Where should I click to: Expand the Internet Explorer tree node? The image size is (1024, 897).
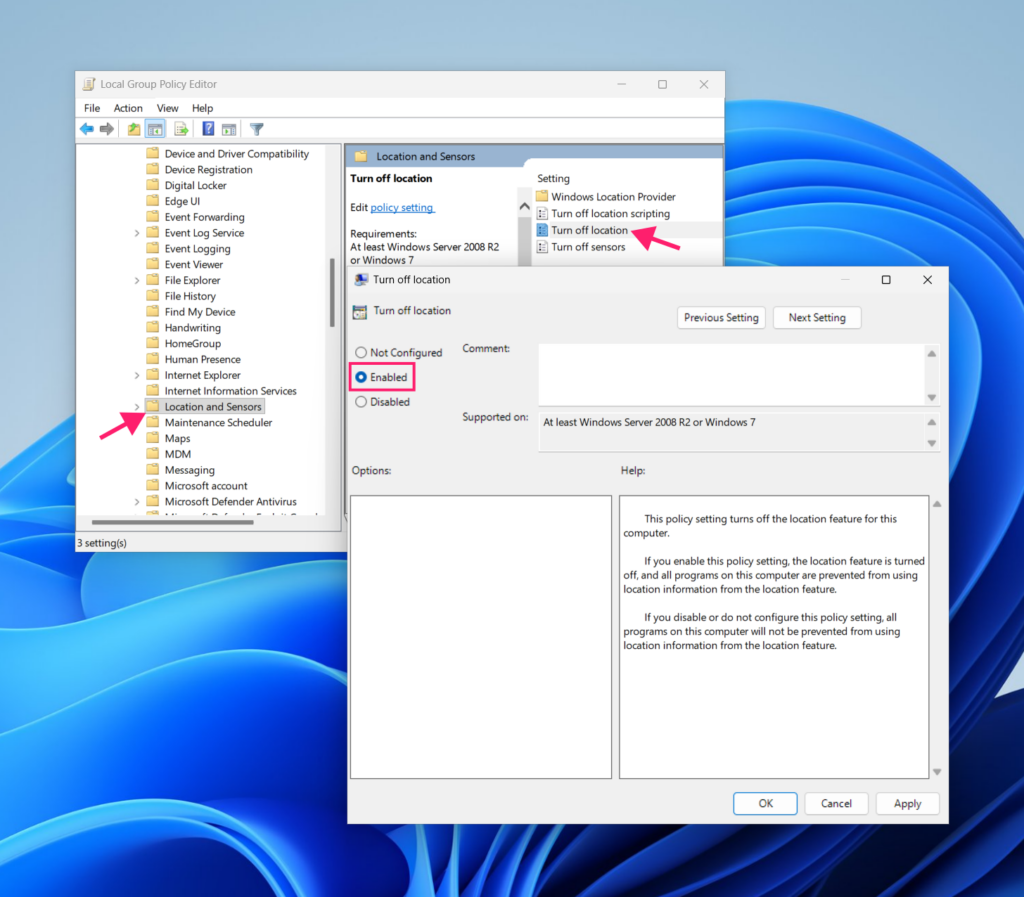coord(136,375)
